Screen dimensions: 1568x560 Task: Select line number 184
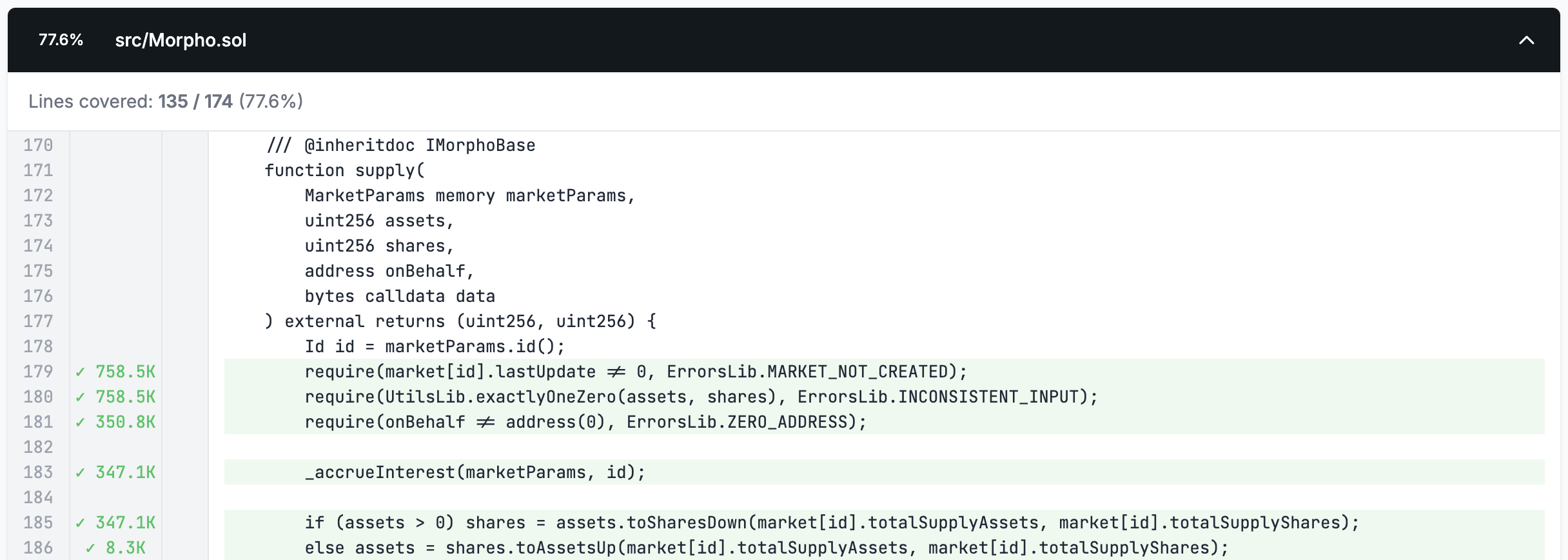[38, 497]
